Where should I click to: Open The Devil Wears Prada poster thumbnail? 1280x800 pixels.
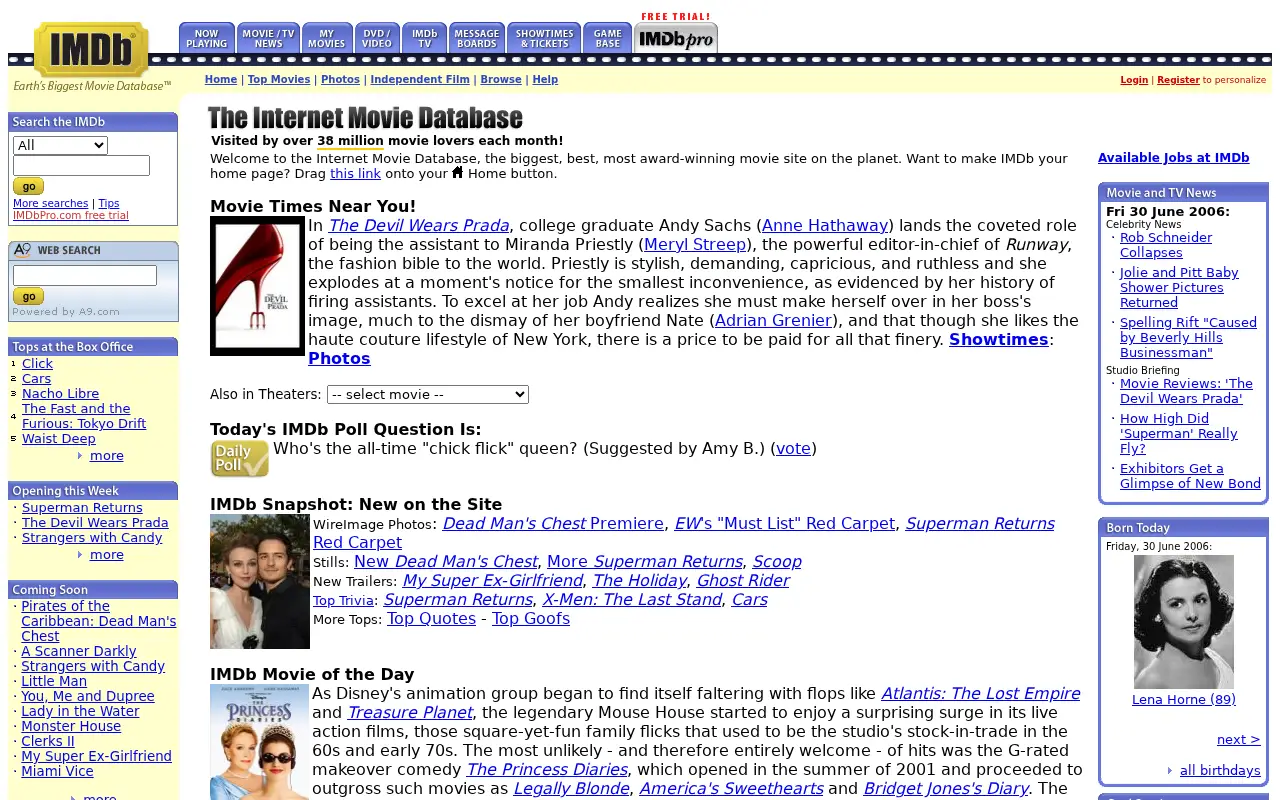257,286
